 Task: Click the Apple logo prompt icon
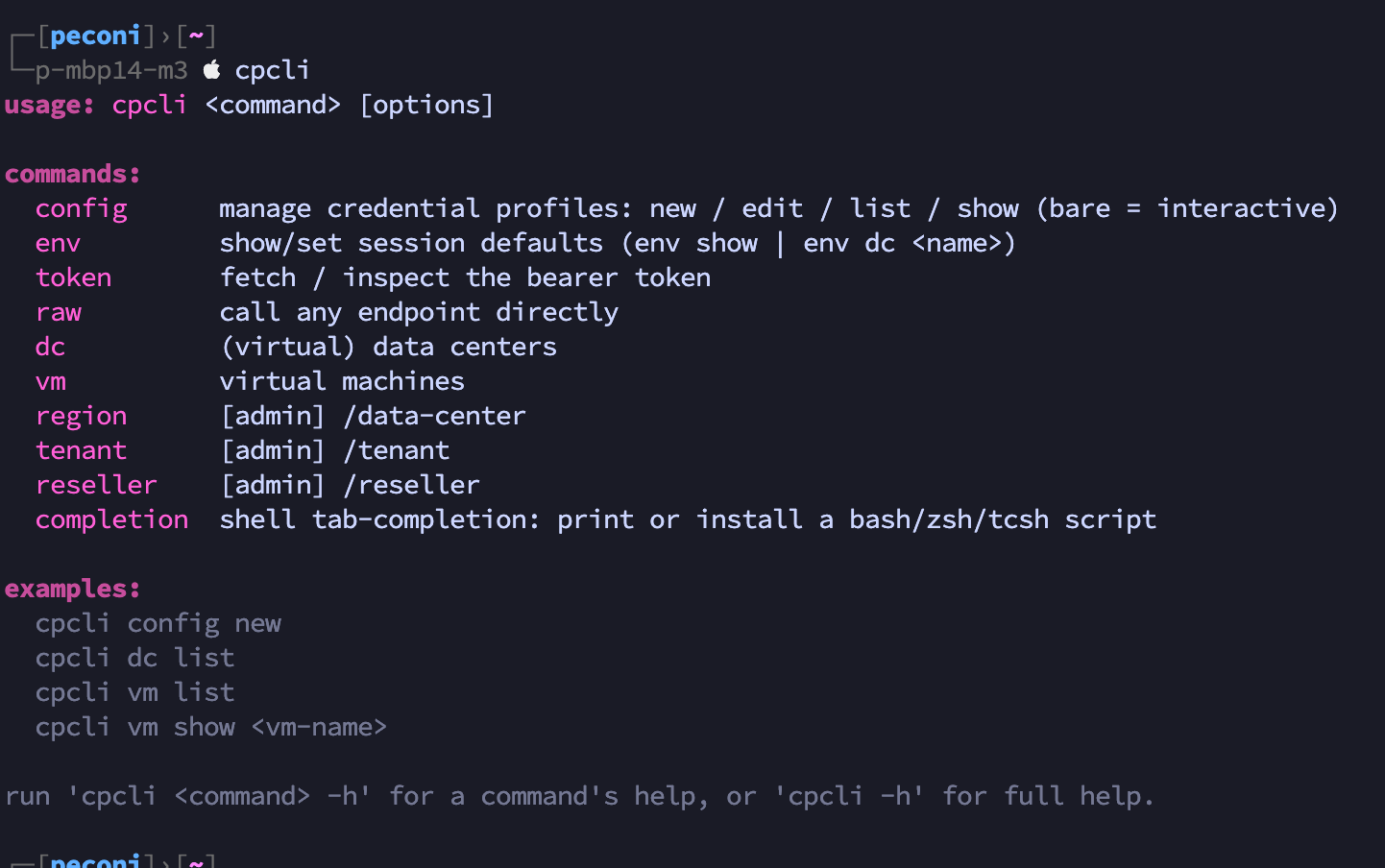212,69
